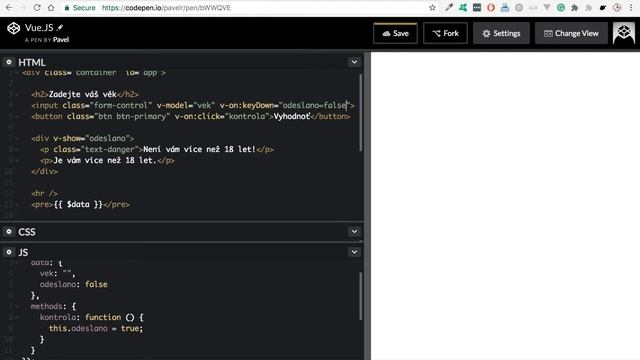Open the green Grammarly-style circle extension
Screen dimensions: 640x360
(x=561, y=7)
